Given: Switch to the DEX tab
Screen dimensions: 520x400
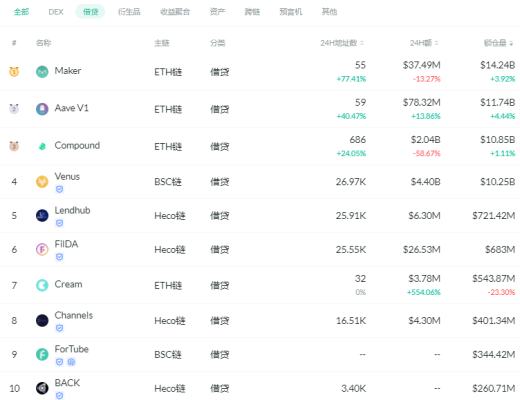Looking at the screenshot, I should tap(56, 12).
